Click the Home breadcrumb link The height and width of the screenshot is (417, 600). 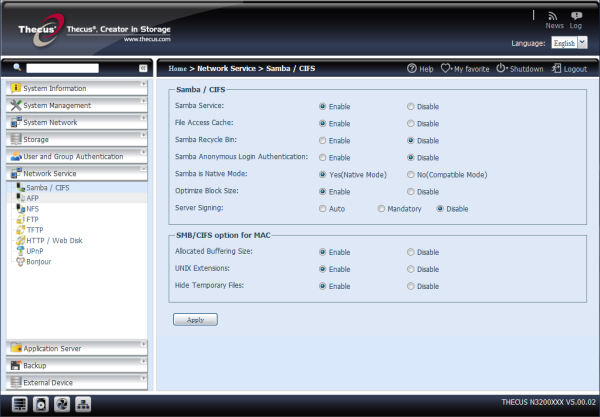coord(178,69)
